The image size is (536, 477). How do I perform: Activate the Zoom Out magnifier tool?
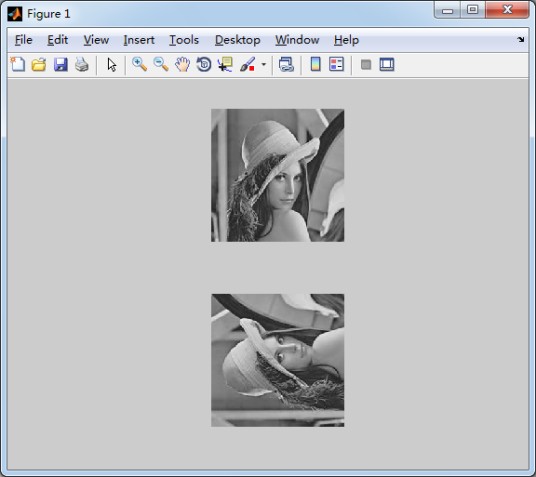click(x=161, y=64)
